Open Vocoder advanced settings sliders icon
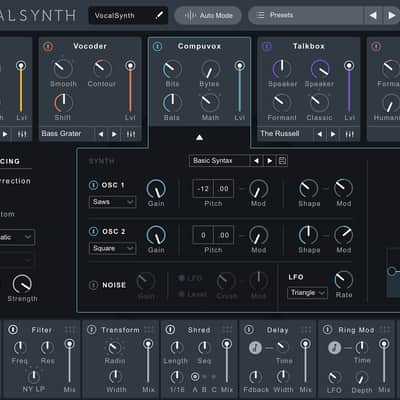 coord(131,134)
